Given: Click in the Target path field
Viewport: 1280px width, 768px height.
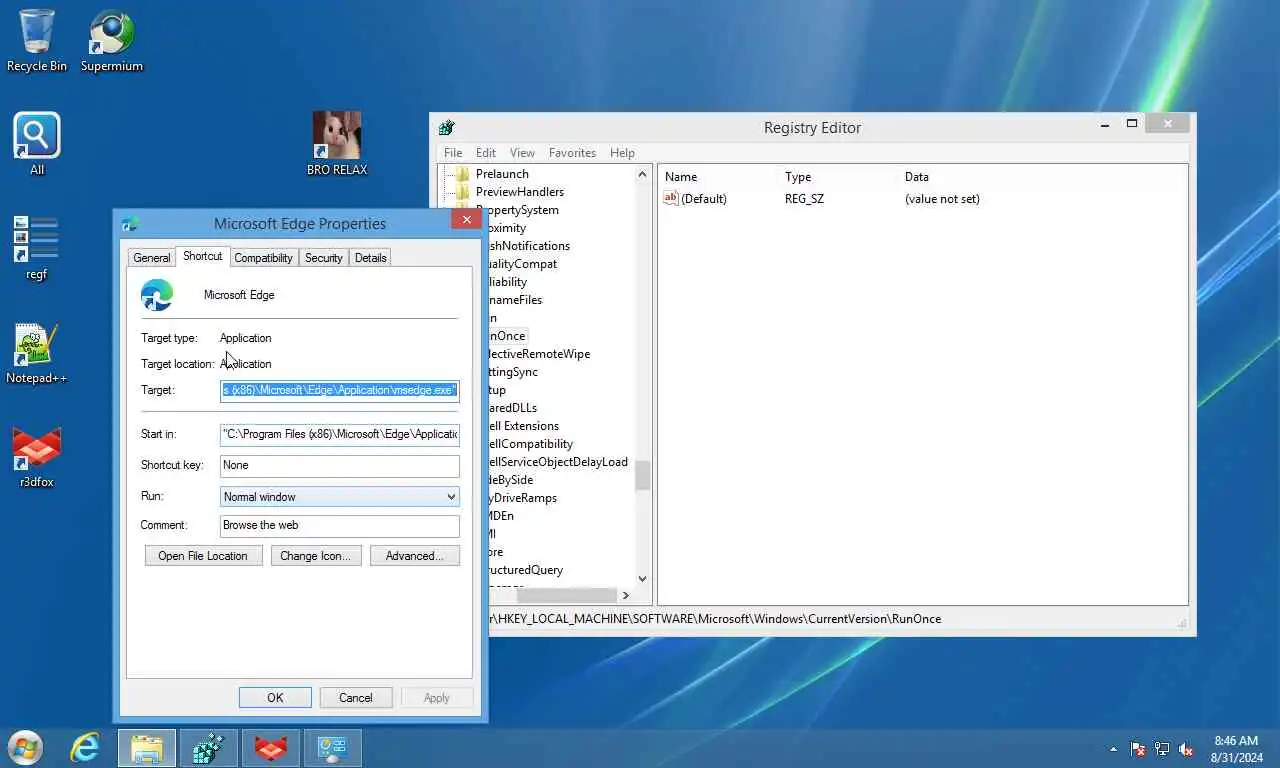Looking at the screenshot, I should pos(340,390).
